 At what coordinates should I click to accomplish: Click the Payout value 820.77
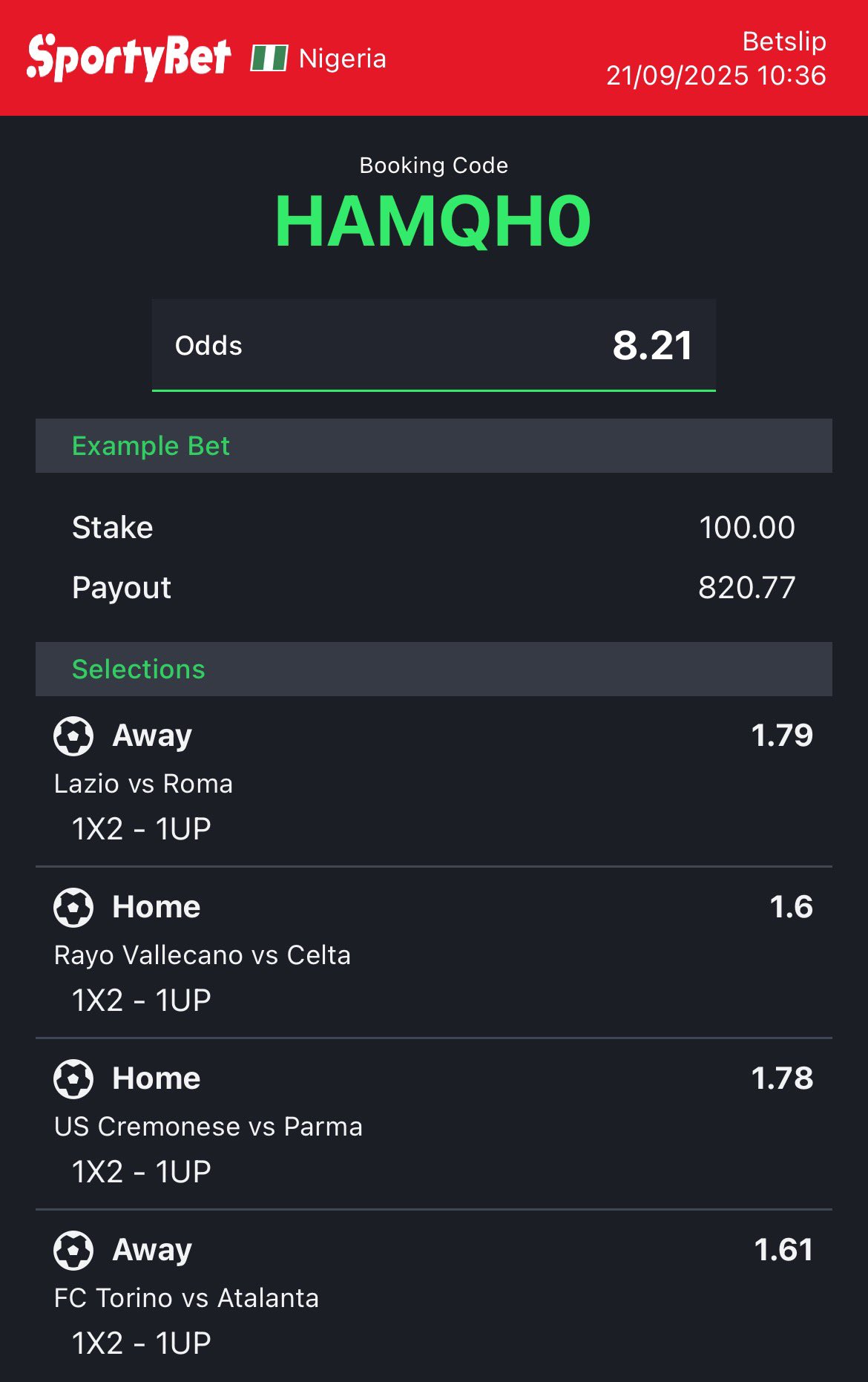(746, 588)
